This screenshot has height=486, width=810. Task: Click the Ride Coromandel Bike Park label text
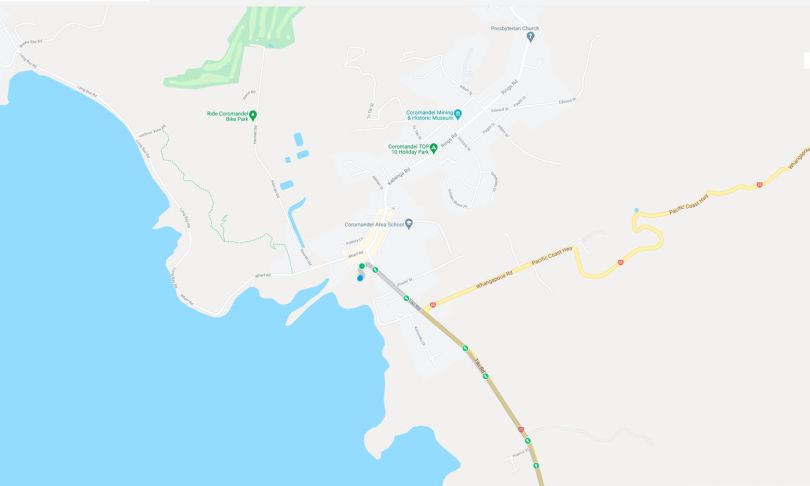pos(227,116)
